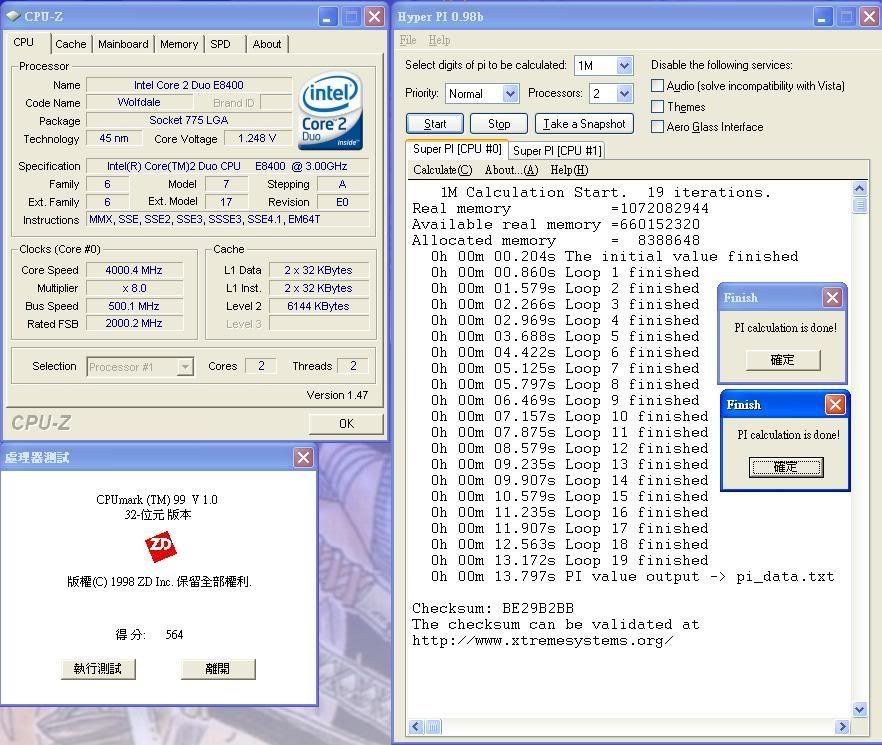
Task: Open the Processor #1 selection dropdown
Action: point(184,367)
